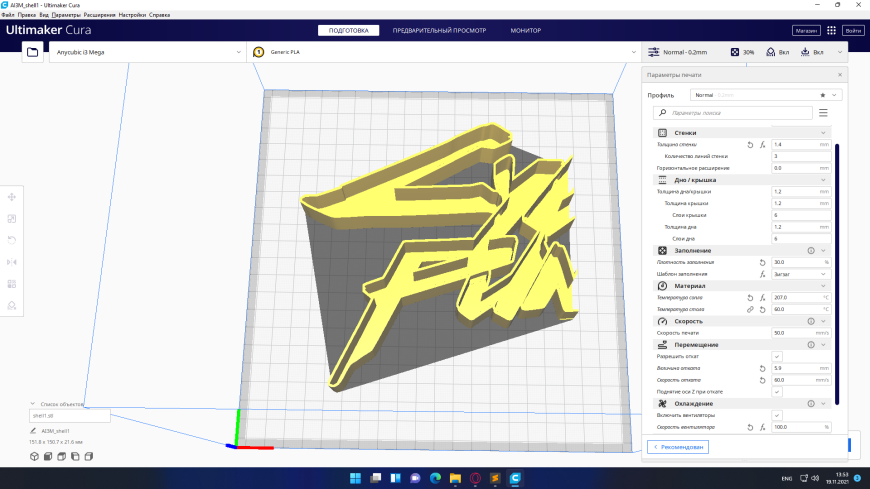
Task: Open the Справка menu
Action: tap(159, 15)
